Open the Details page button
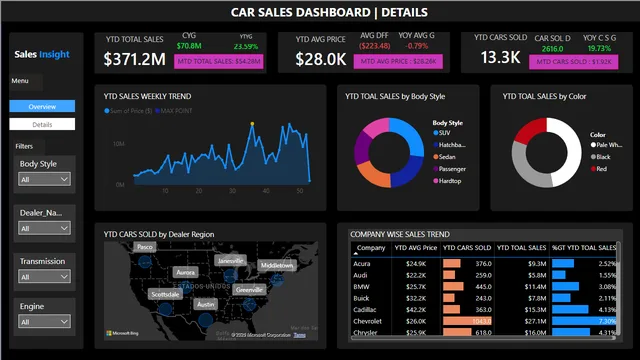 tap(42, 124)
